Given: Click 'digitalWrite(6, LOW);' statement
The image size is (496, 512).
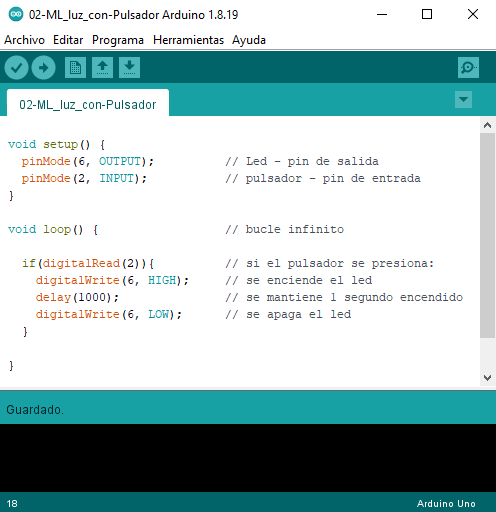Looking at the screenshot, I should pos(109,314).
